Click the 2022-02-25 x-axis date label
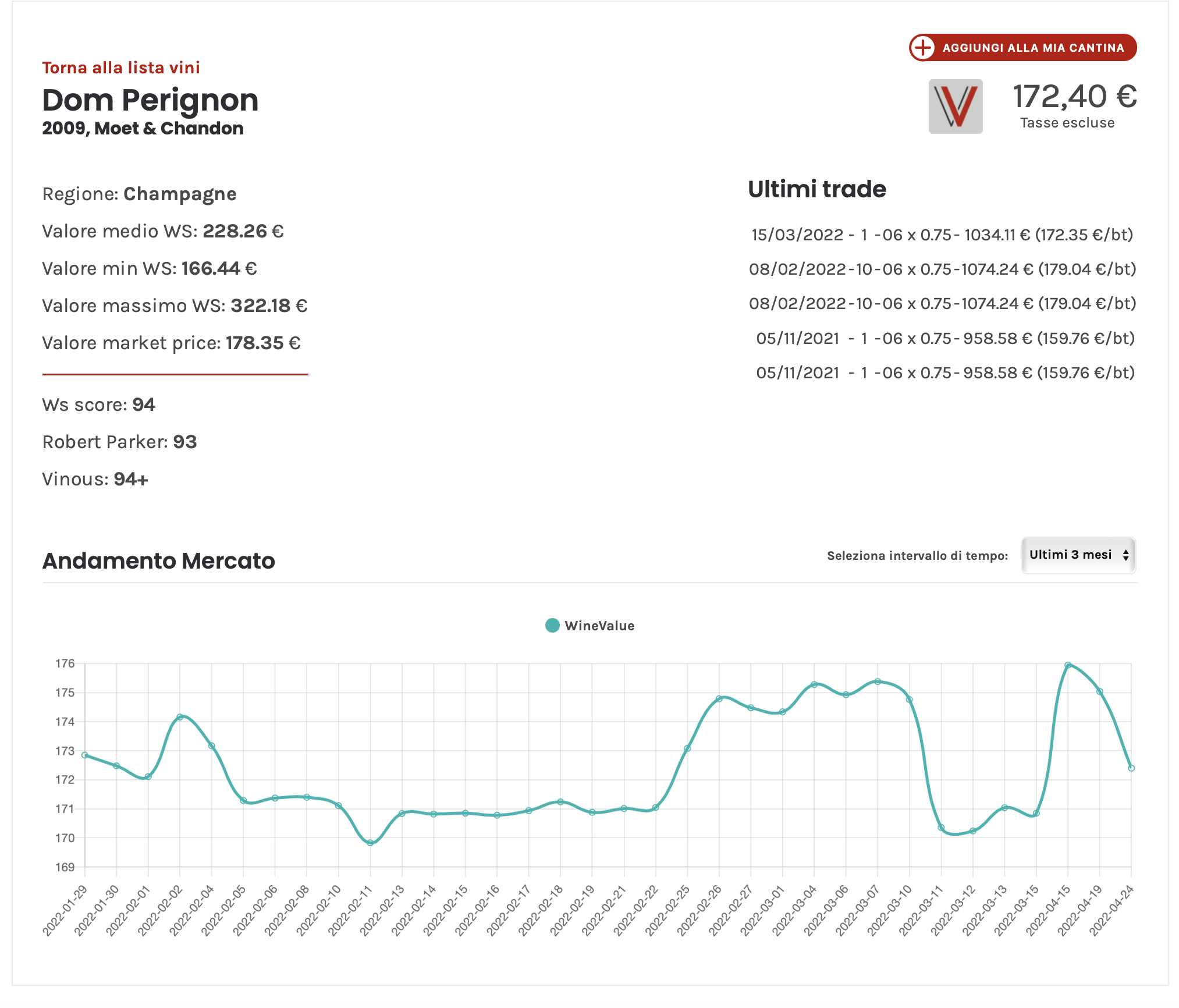Image resolution: width=1179 pixels, height=1008 pixels. (x=667, y=910)
